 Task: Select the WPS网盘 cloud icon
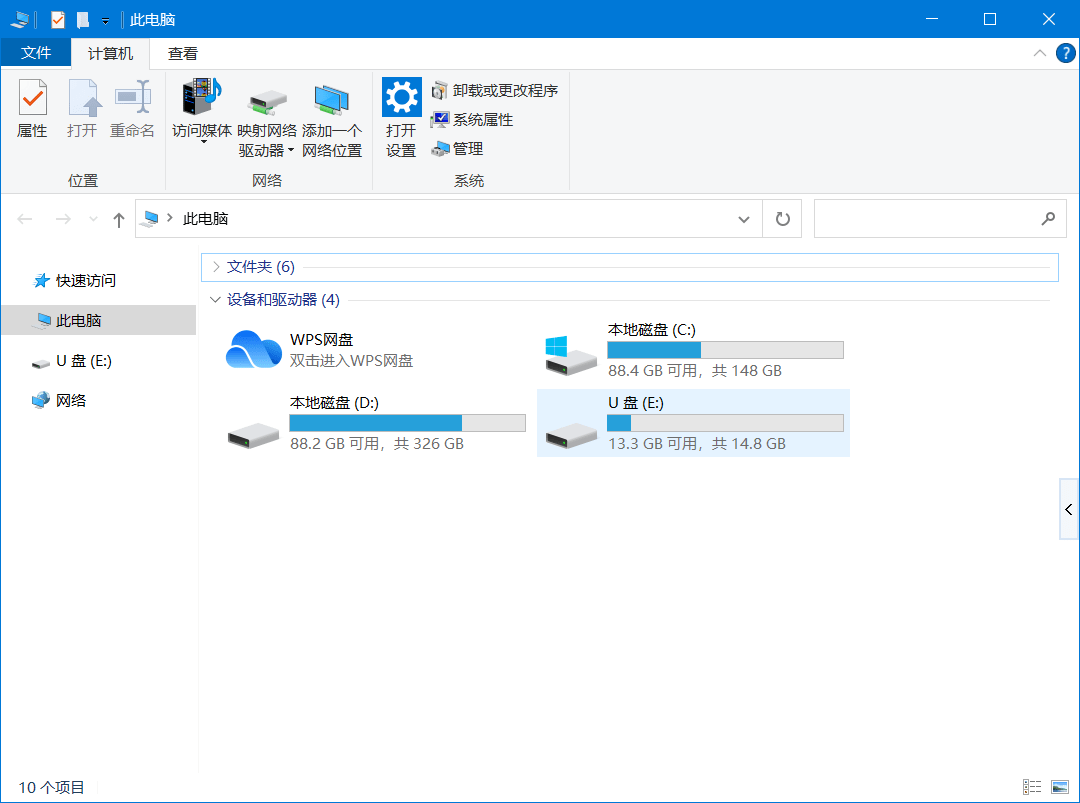254,349
